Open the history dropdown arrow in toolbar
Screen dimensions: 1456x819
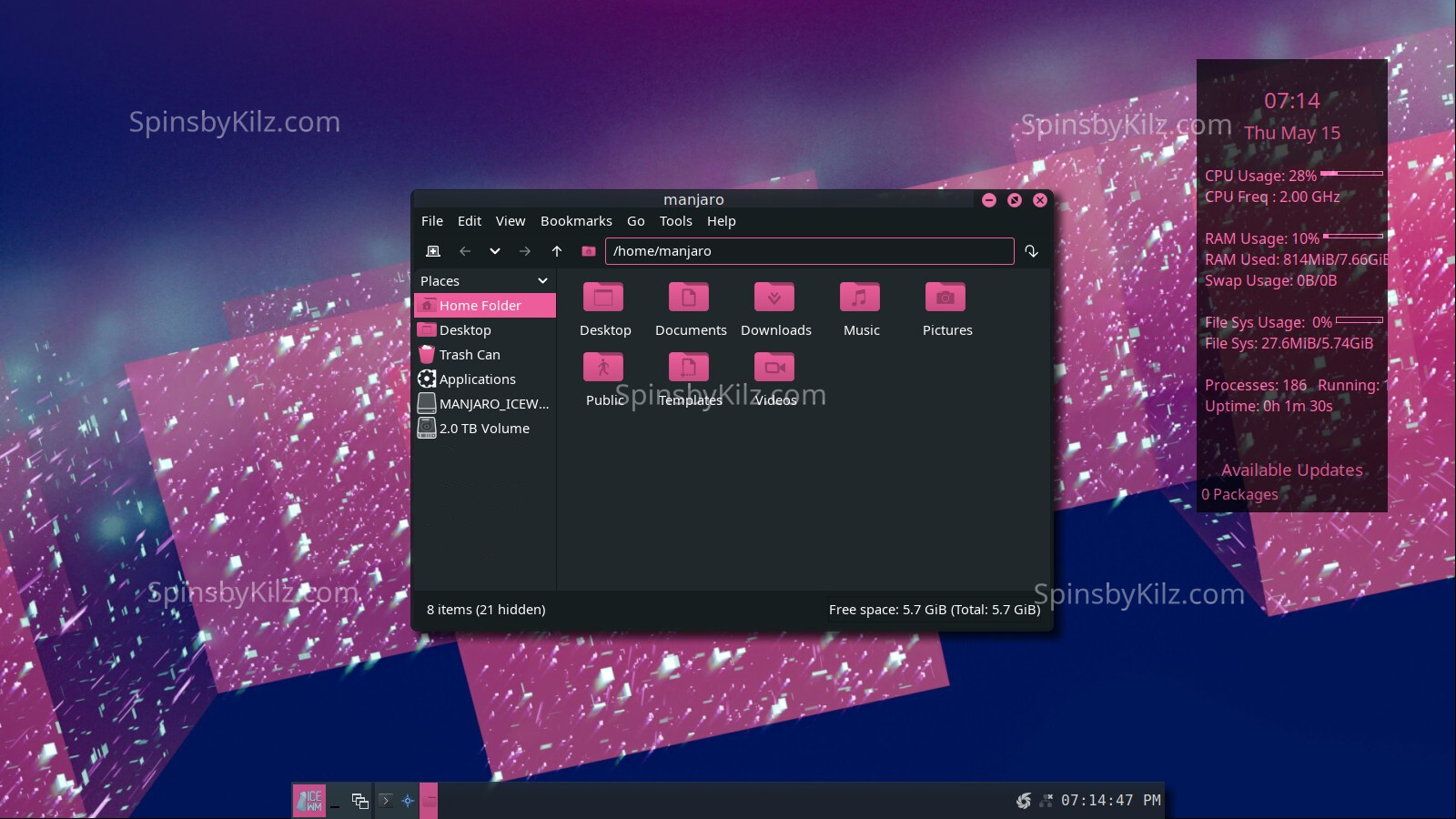pyautogui.click(x=495, y=251)
